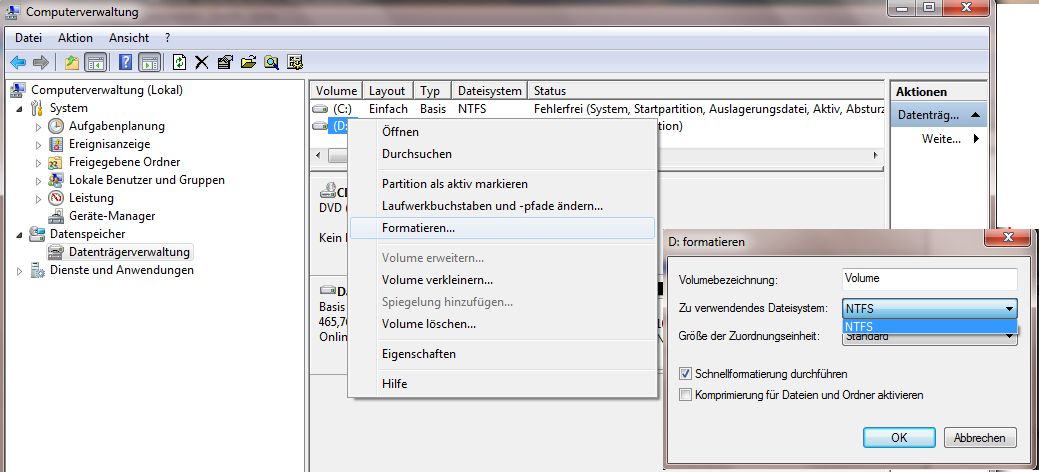1039x472 pixels.
Task: Choose Formatieren... in context menu
Action: [502, 228]
